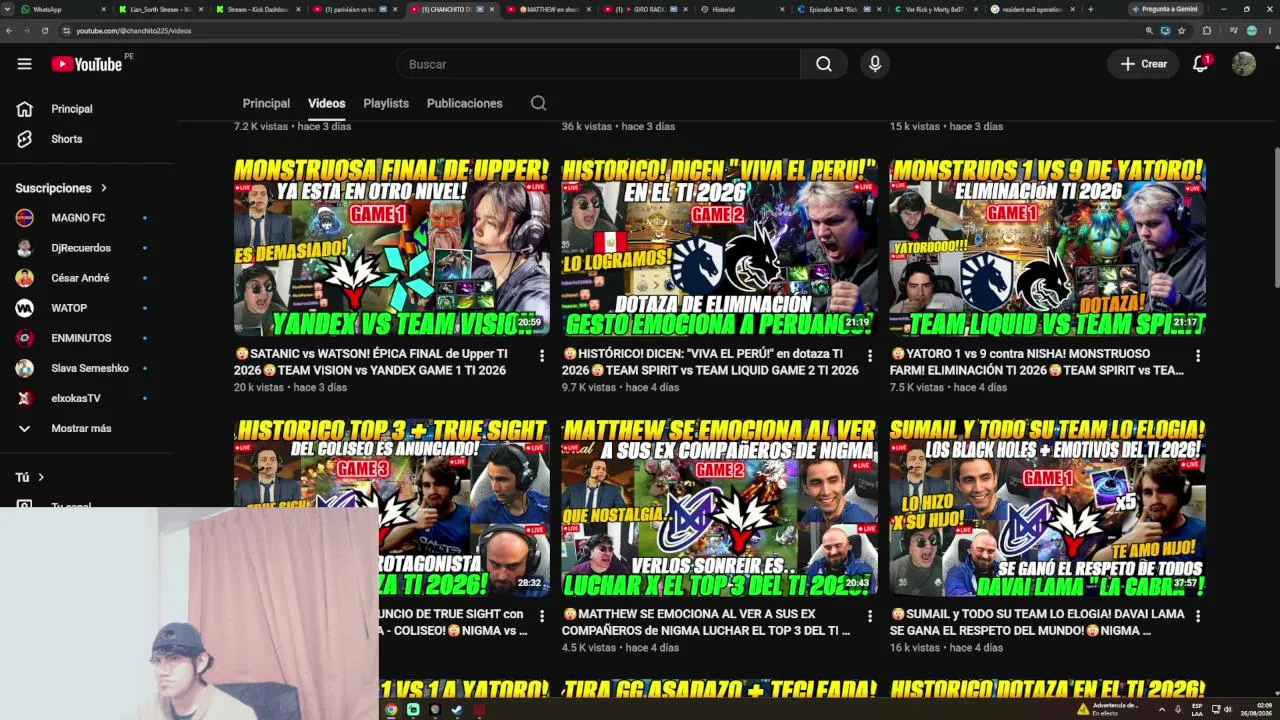Bookmark this page with the star icon

click(x=1181, y=31)
